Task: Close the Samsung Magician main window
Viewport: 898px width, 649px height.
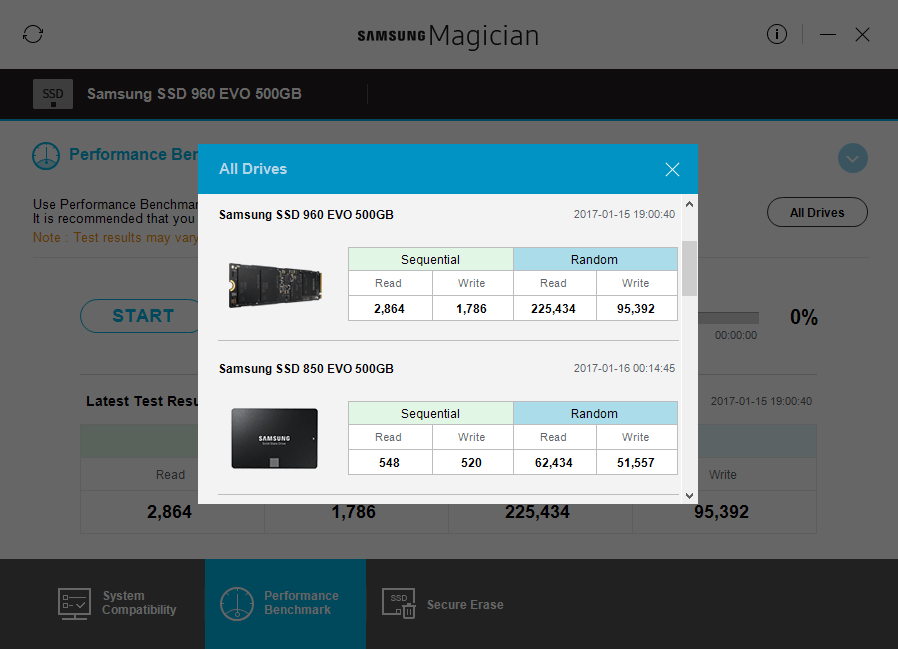Action: click(x=862, y=35)
